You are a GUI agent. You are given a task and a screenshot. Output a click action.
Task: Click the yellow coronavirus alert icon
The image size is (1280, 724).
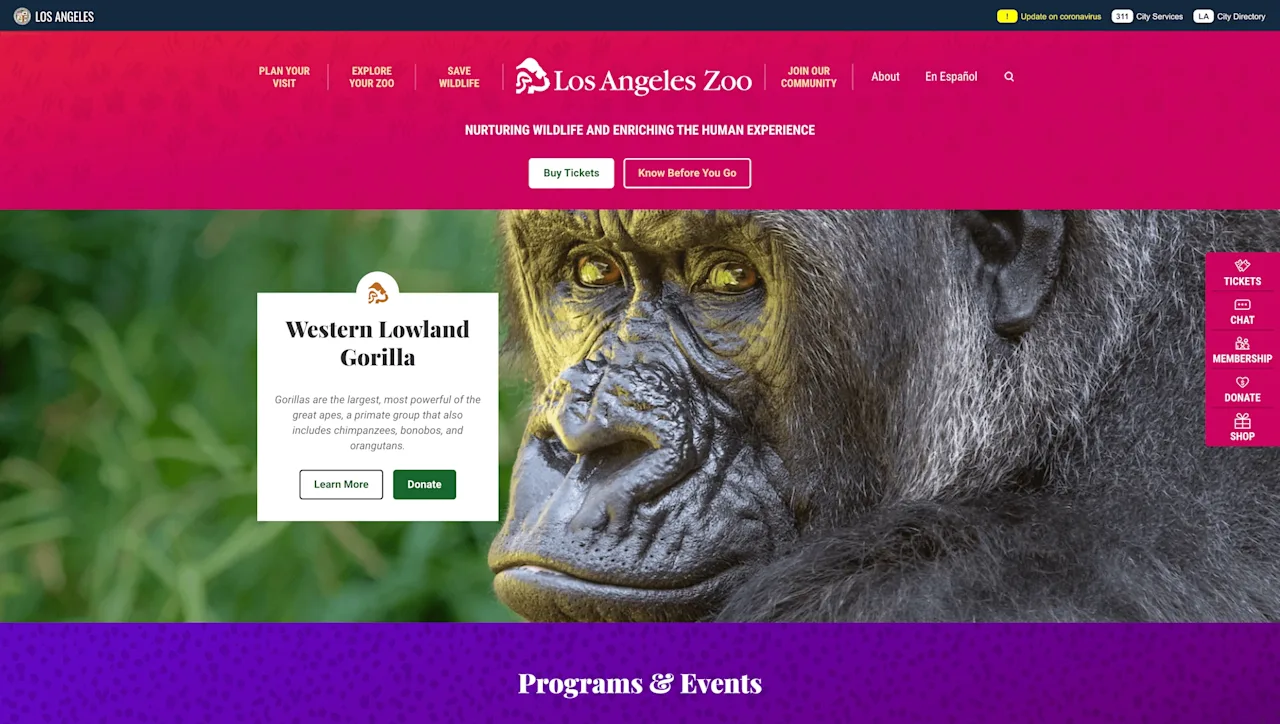(x=1007, y=16)
